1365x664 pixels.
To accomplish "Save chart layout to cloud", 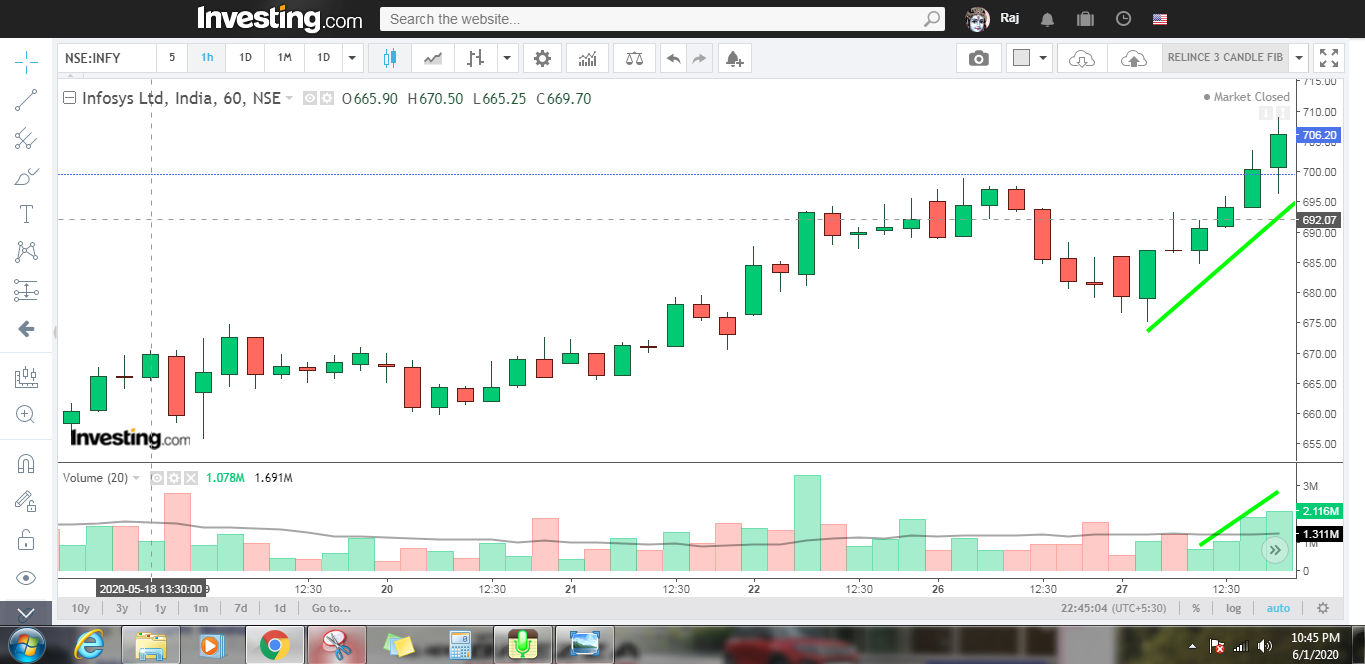I will point(1134,58).
